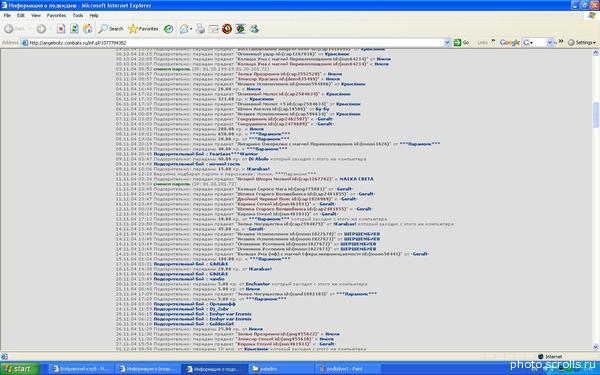
Task: Open the Help menu
Action: [94, 15]
